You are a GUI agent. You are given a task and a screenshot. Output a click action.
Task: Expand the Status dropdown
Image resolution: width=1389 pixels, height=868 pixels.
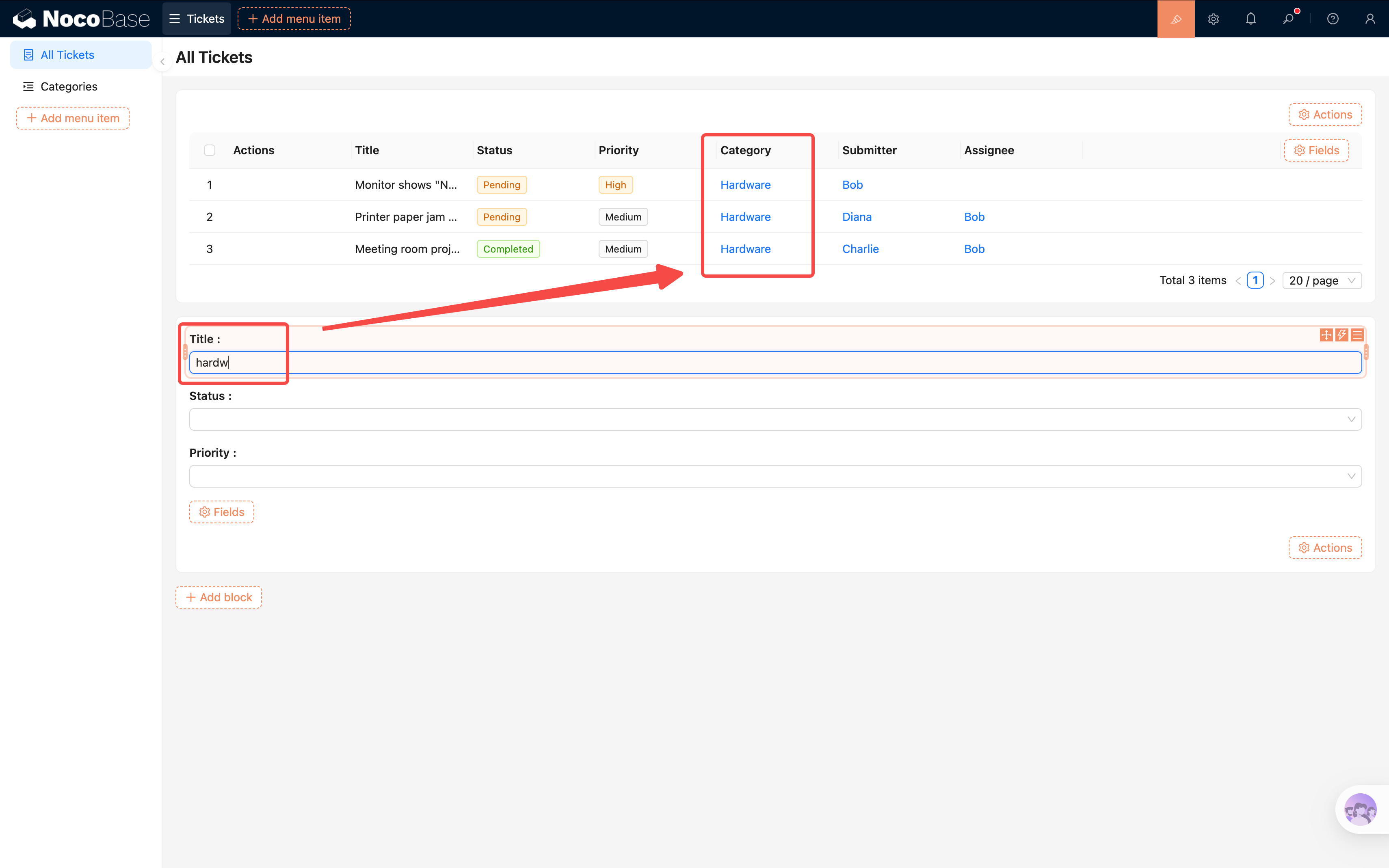(x=775, y=419)
